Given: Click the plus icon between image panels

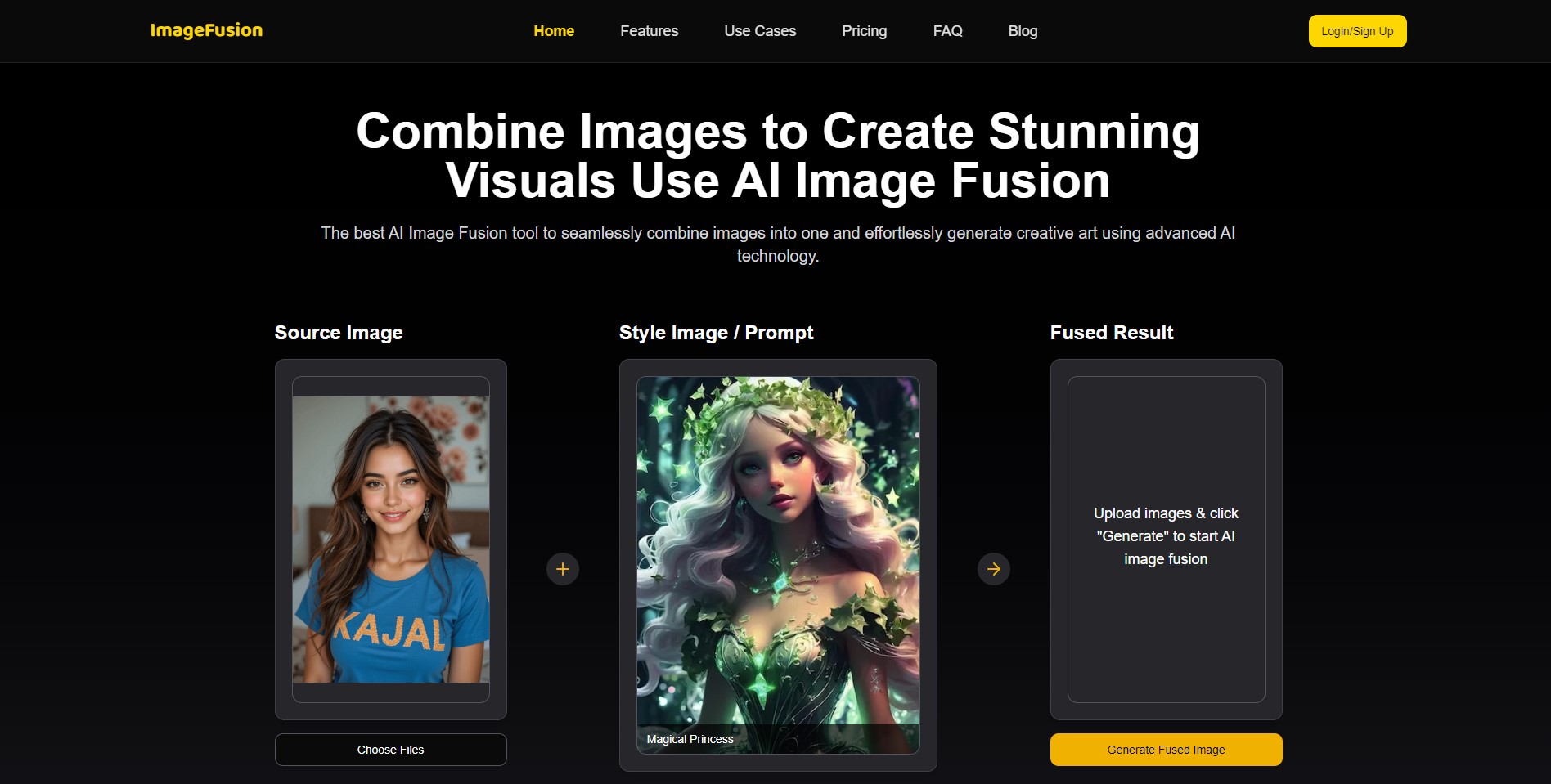Looking at the screenshot, I should pos(563,569).
